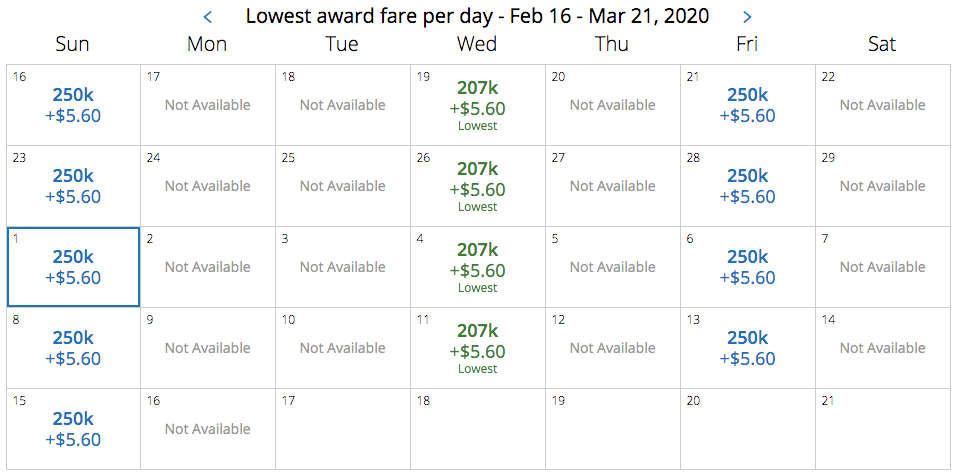Pick Friday February 21 250k fare
The width and height of the screenshot is (956, 475).
point(747,105)
